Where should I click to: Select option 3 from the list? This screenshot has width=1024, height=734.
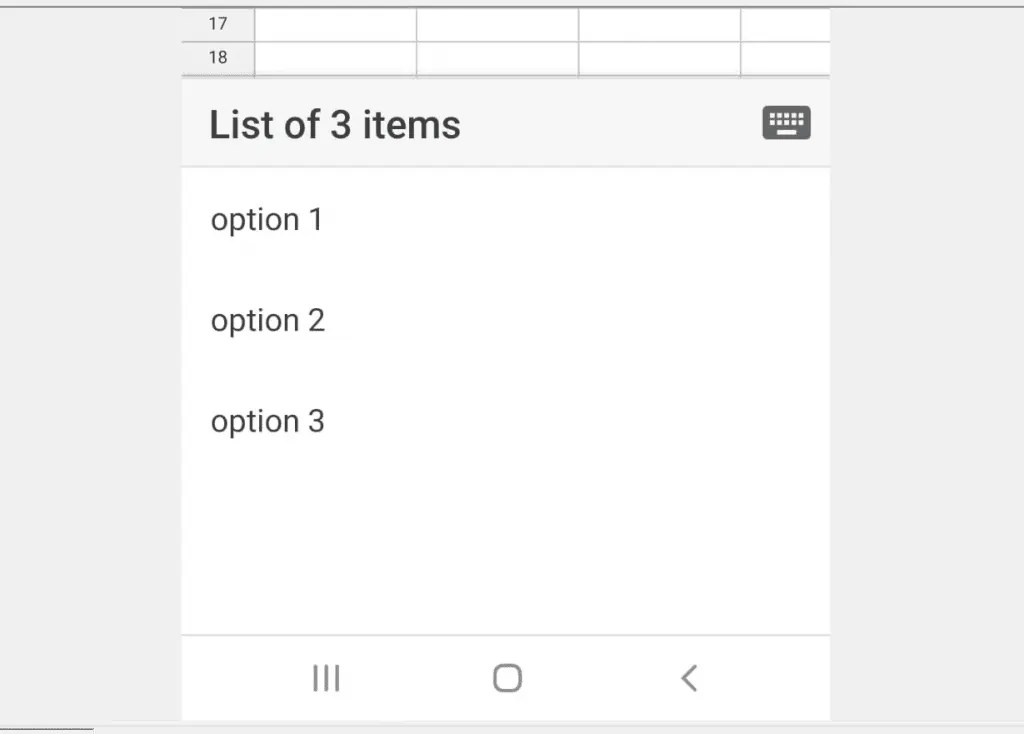pos(268,421)
